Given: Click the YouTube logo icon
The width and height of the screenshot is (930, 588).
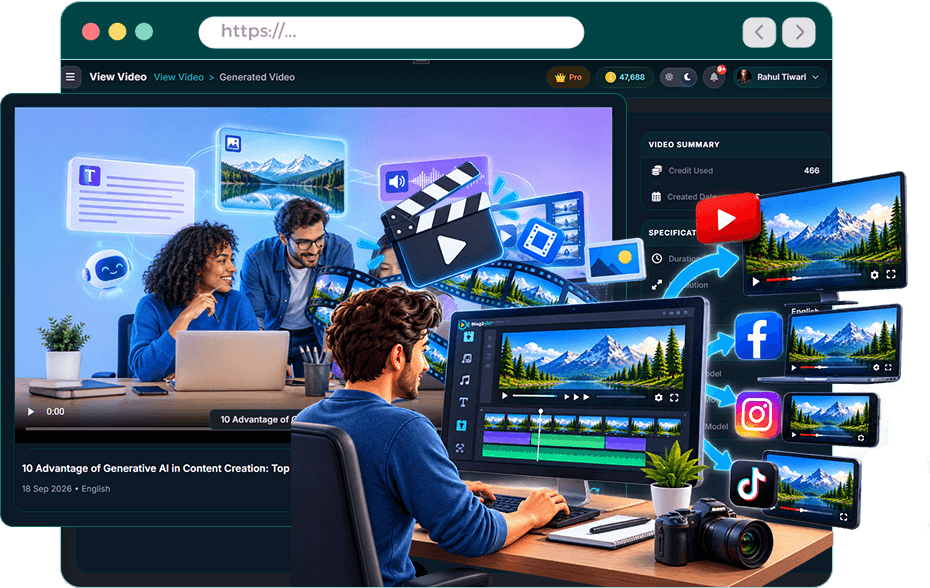Looking at the screenshot, I should click(x=728, y=218).
